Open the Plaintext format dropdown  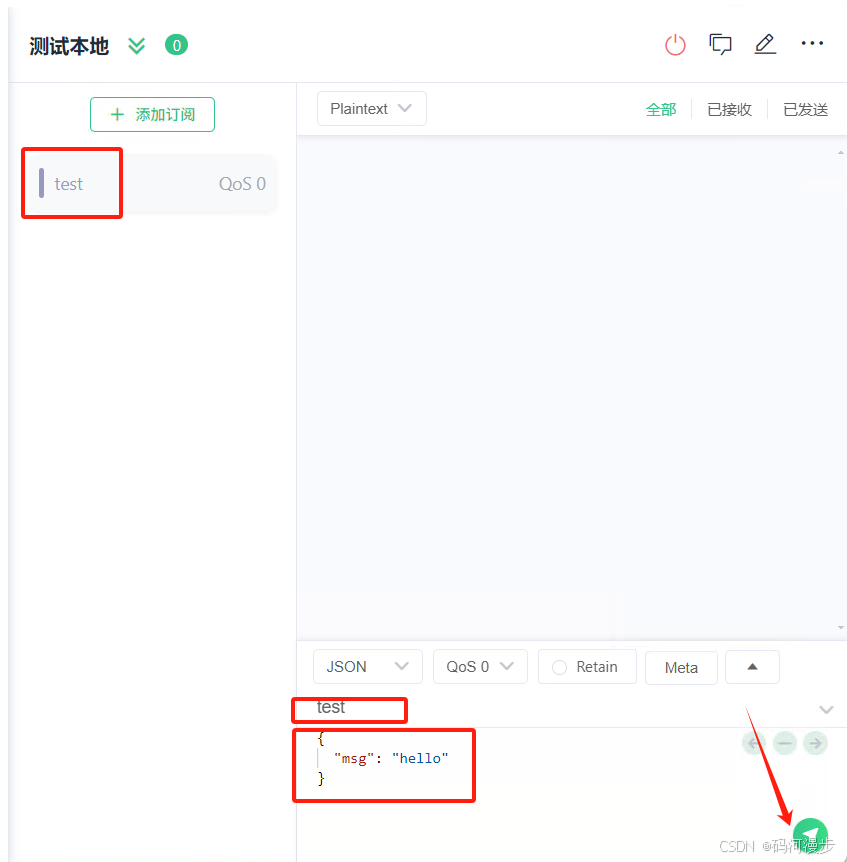pos(372,109)
